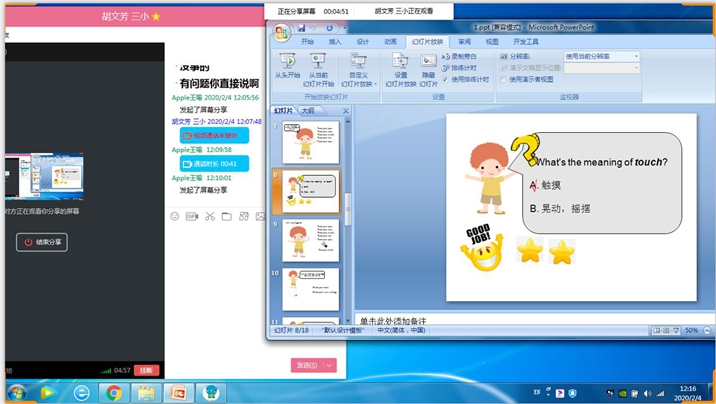Toggle the Use Rehearsed Timings checkbox
716x404 pixels.
(446, 79)
